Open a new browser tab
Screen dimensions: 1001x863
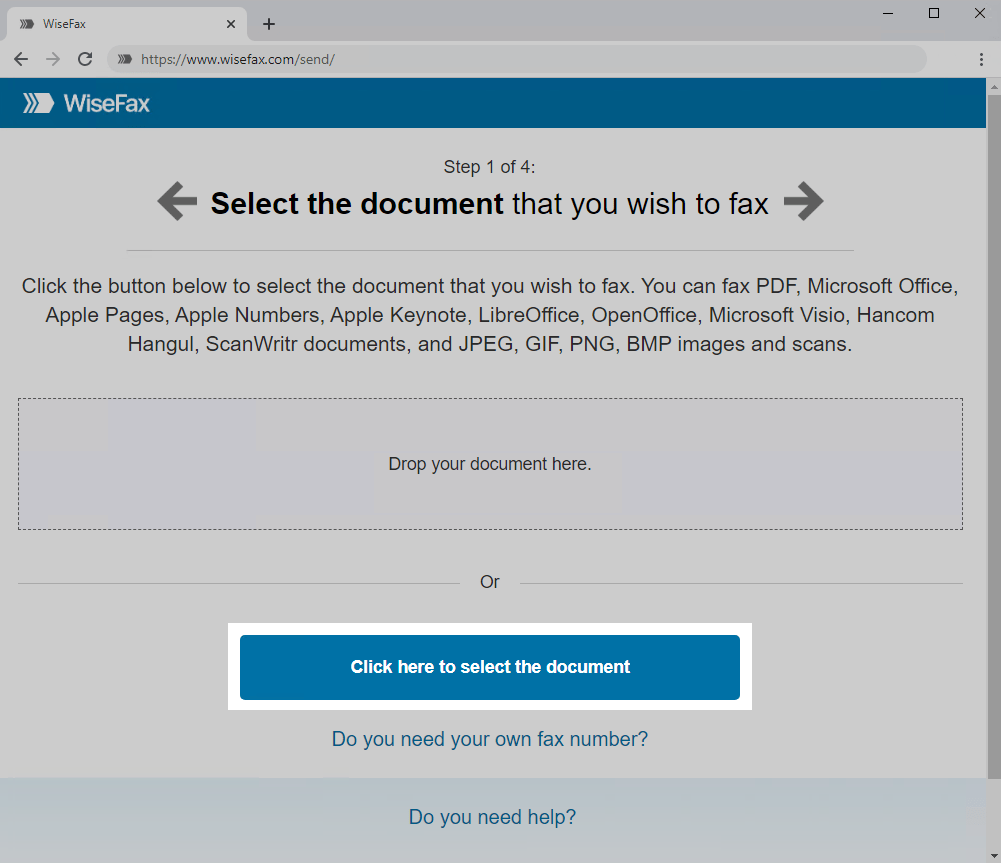click(x=269, y=24)
